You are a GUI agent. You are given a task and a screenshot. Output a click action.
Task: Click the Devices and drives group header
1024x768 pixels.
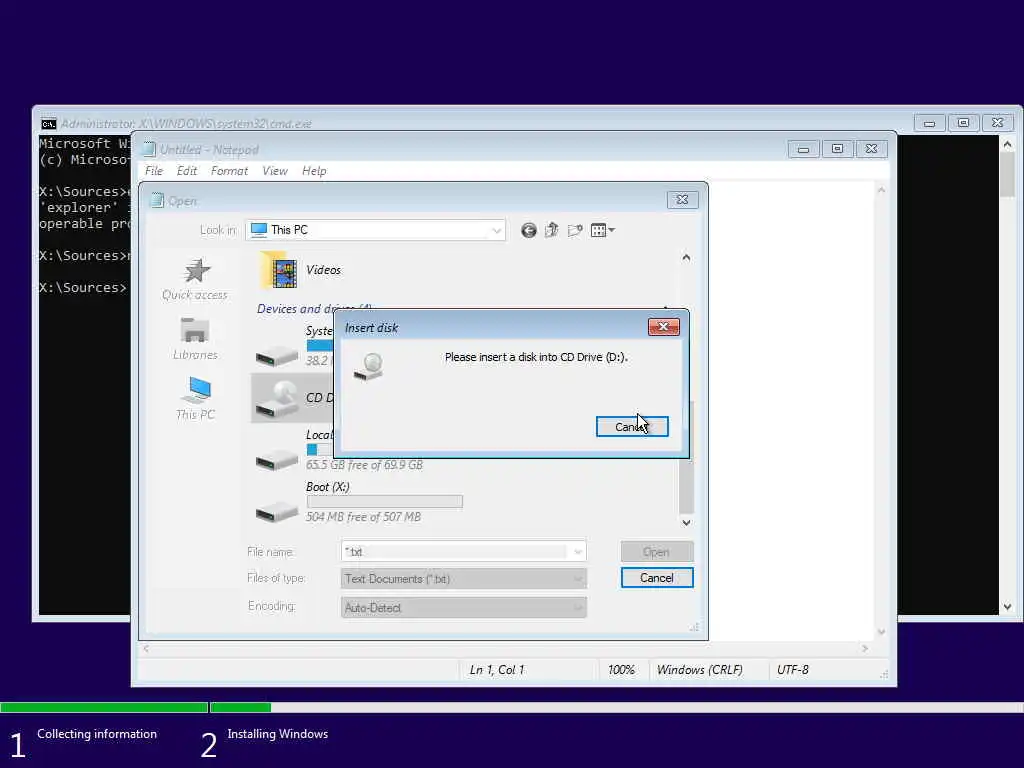pos(314,308)
